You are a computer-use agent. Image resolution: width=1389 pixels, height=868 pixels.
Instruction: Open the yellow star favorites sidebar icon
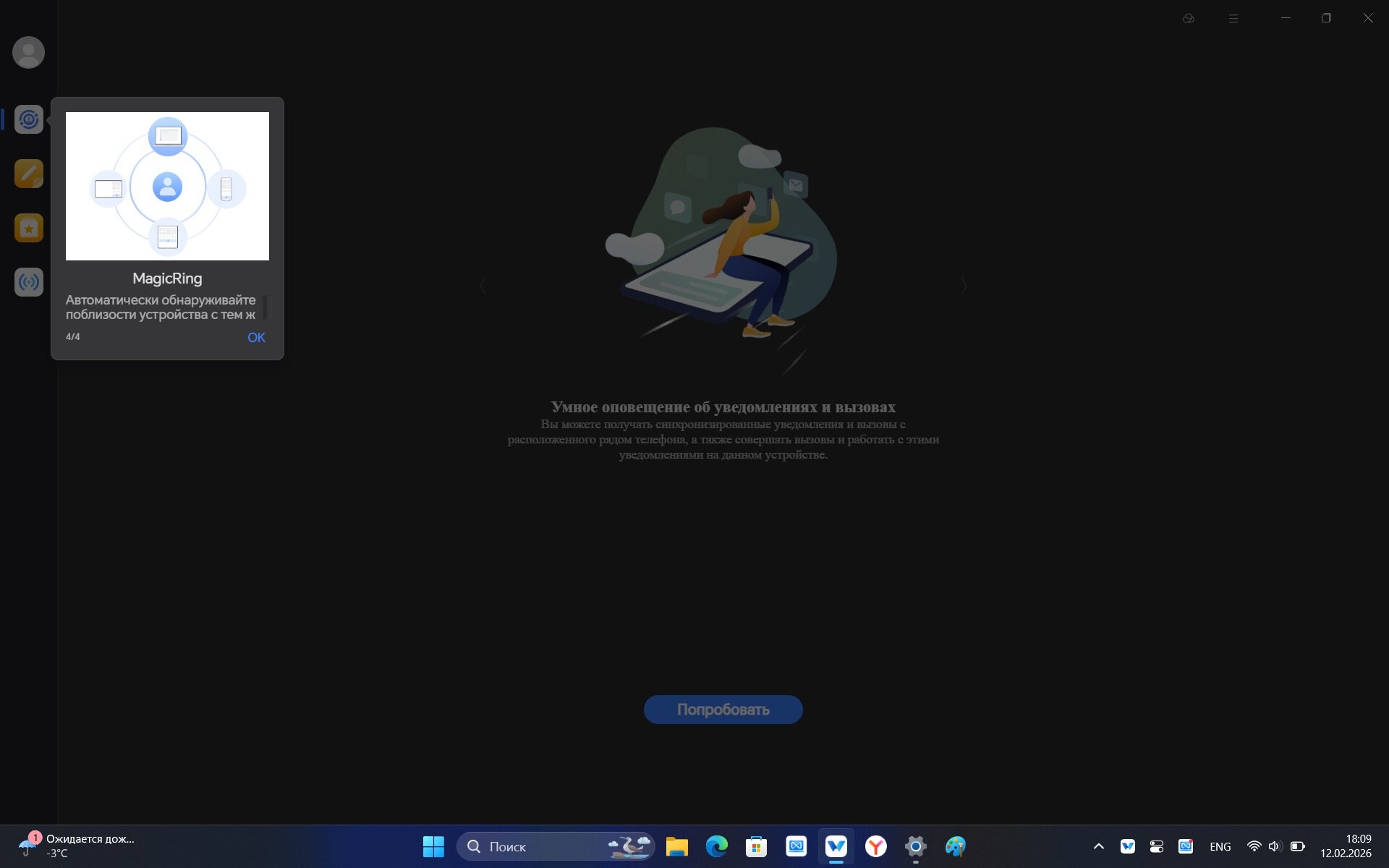tap(29, 228)
